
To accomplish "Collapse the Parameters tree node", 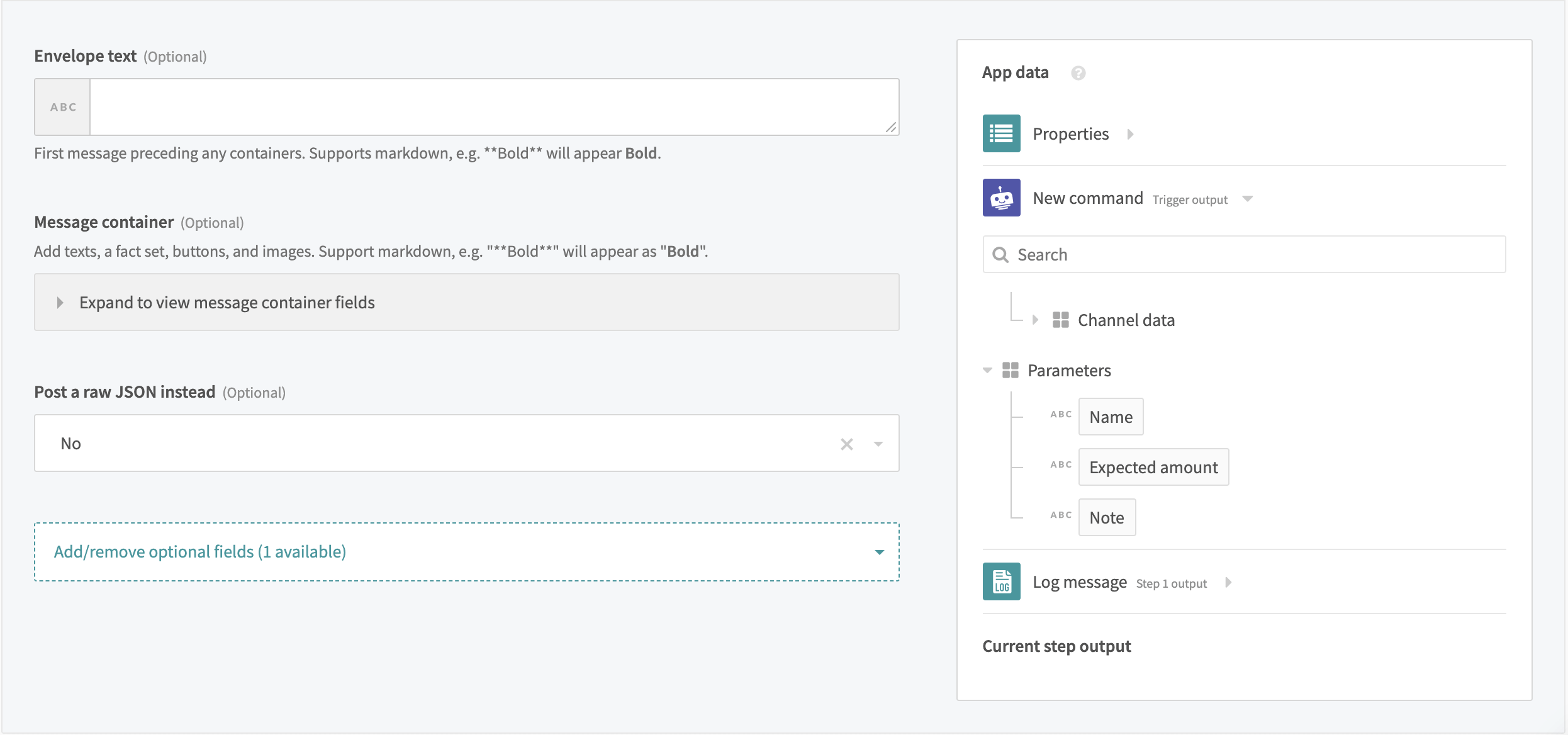I will pyautogui.click(x=987, y=370).
